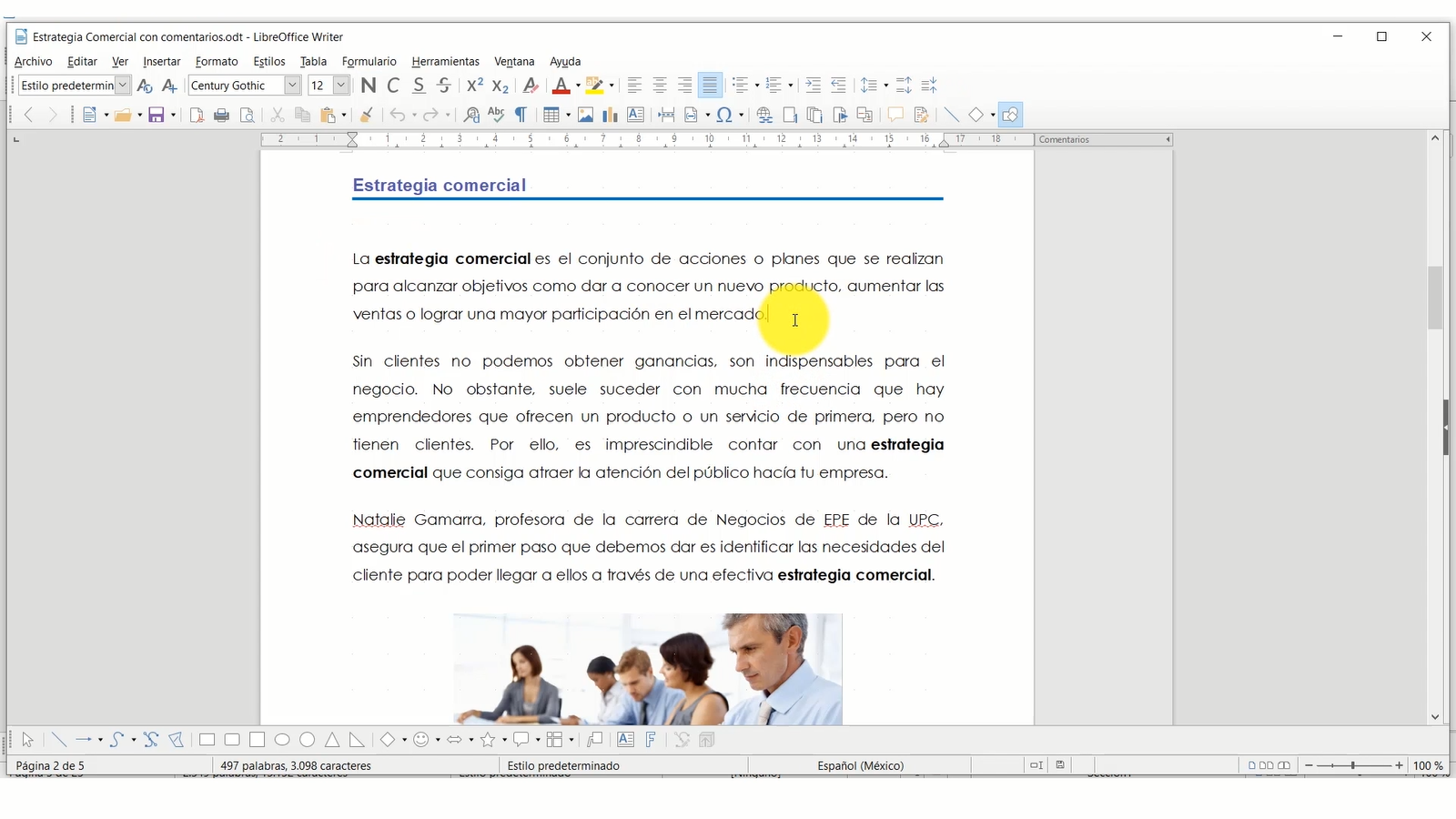Increase paragraph indent
This screenshot has height=819, width=1456.
(x=813, y=86)
